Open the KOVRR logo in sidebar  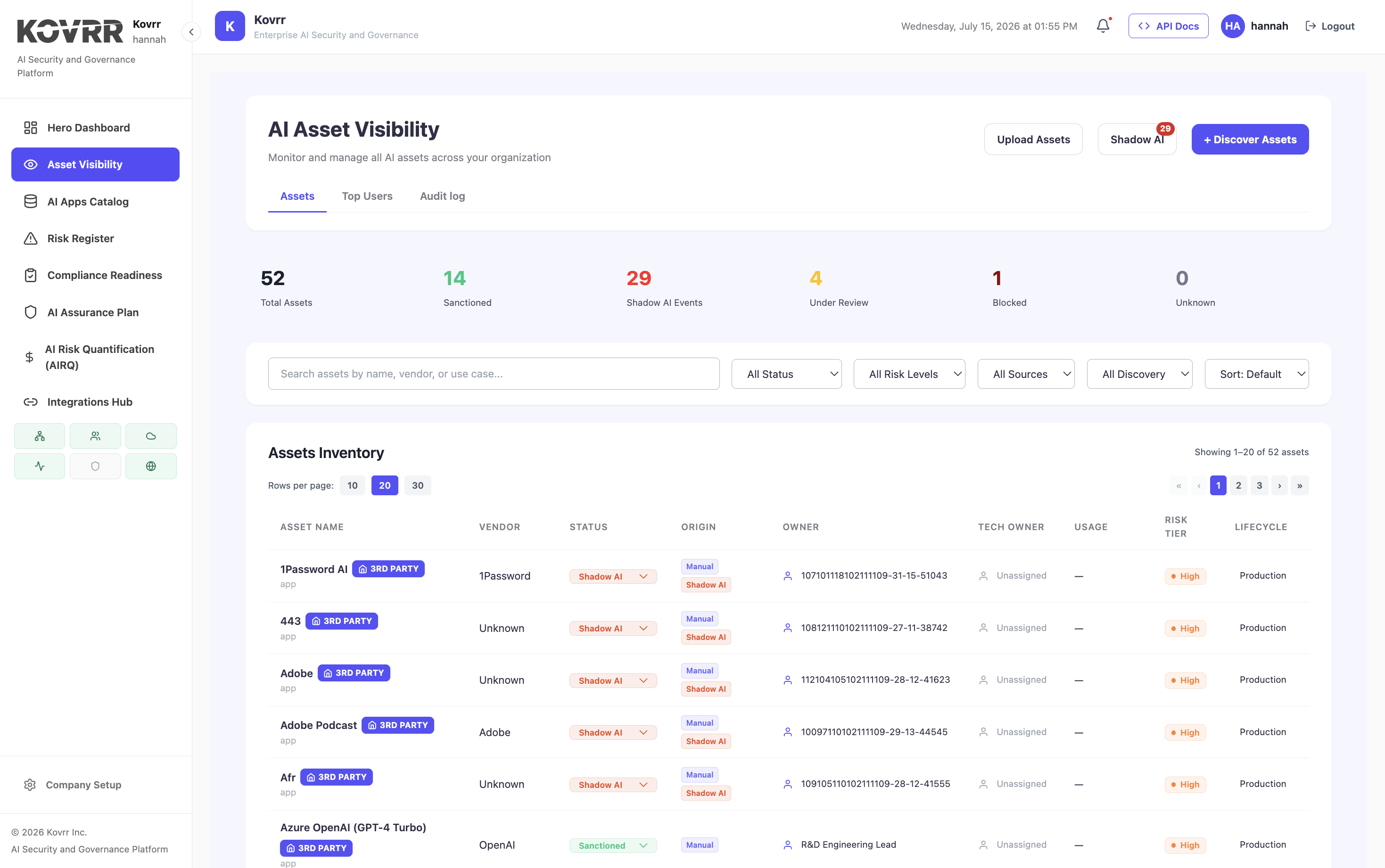point(70,31)
